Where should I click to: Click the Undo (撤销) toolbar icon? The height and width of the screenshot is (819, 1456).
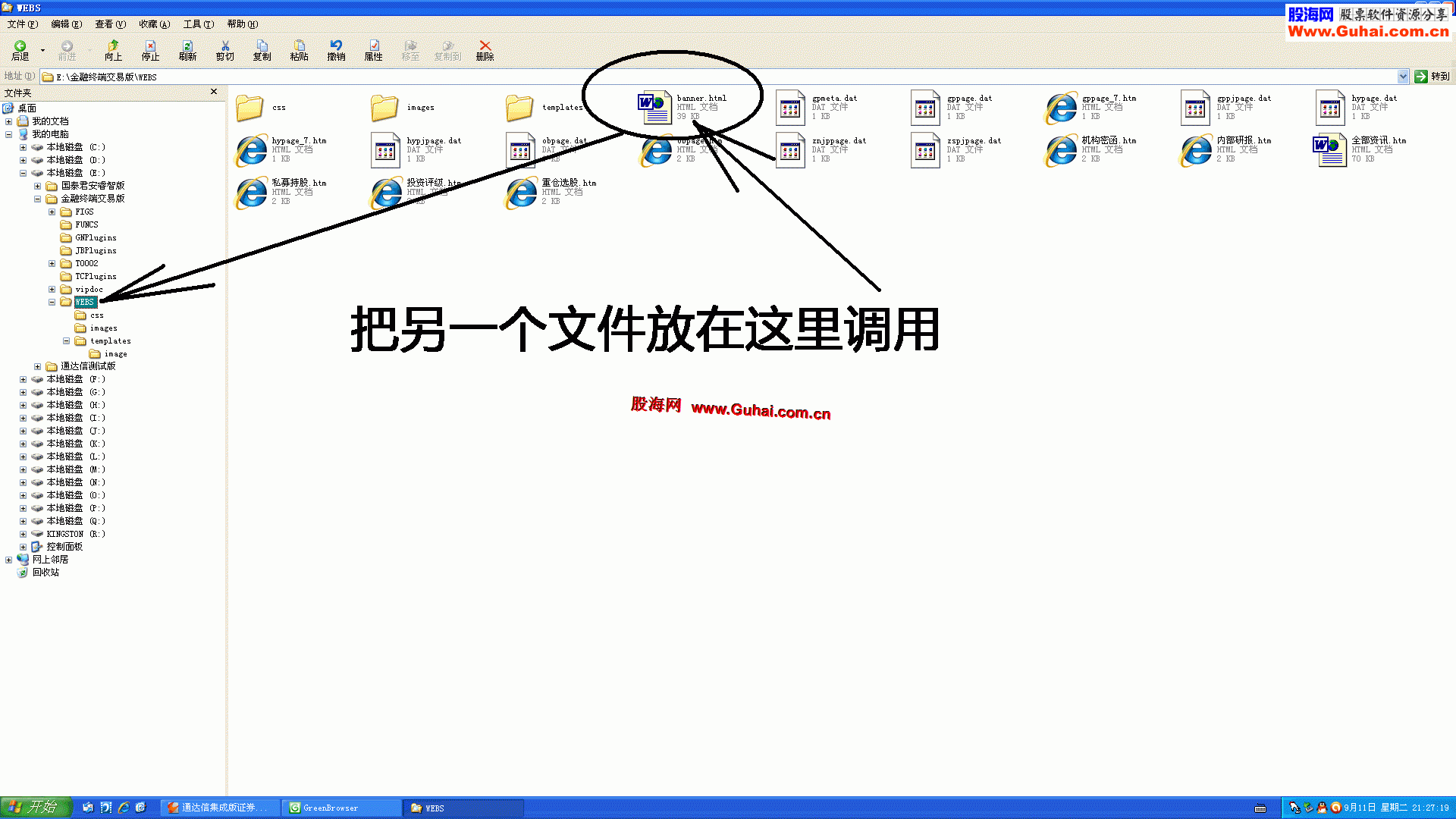tap(336, 51)
